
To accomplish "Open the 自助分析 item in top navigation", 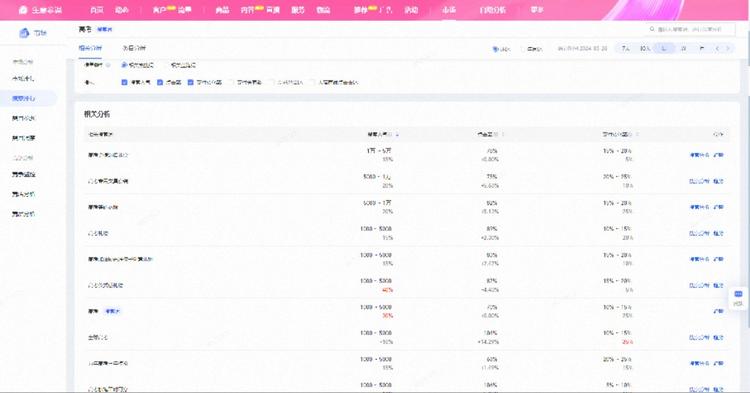I will [492, 10].
